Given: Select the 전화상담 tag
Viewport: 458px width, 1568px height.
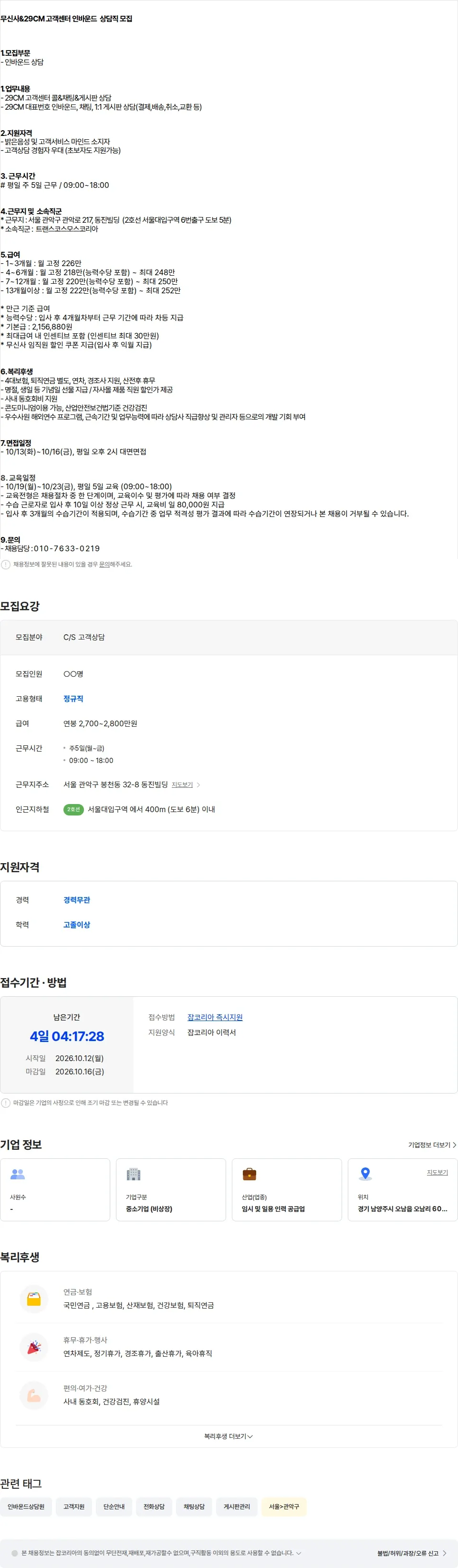Looking at the screenshot, I should point(154,1506).
